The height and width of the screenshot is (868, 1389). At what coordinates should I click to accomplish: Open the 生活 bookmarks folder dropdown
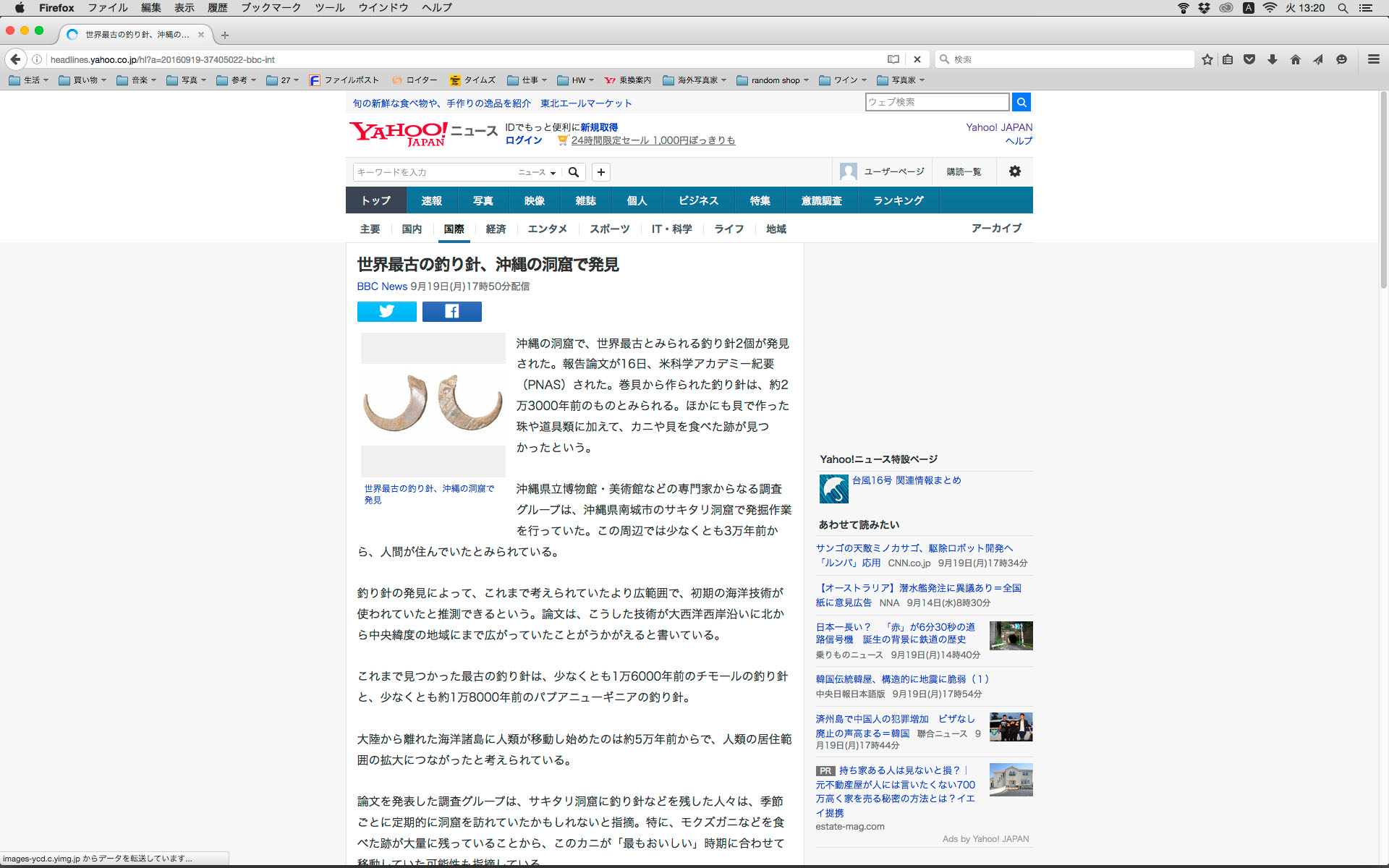[x=29, y=80]
